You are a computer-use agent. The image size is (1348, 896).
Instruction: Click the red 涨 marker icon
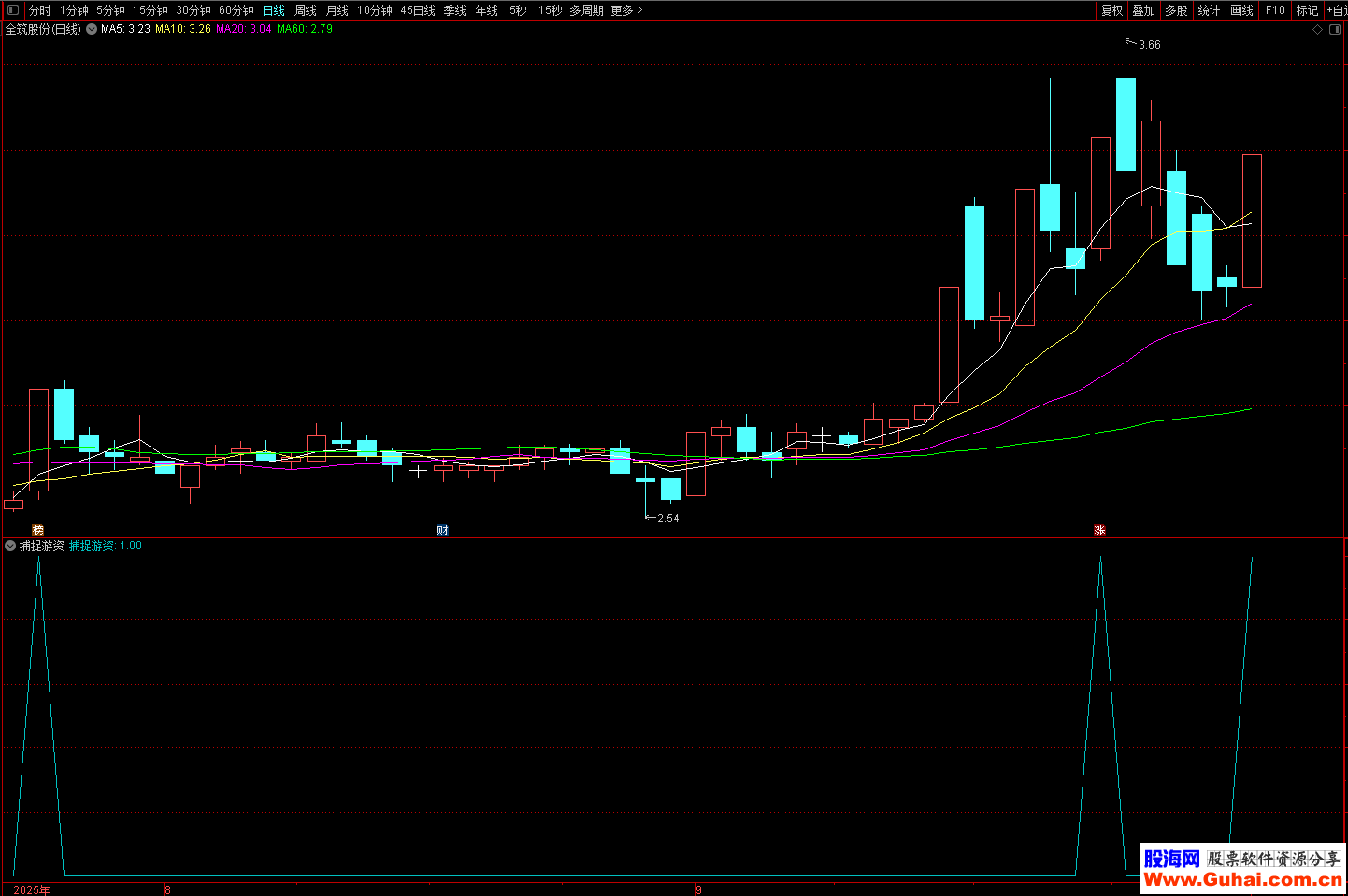1100,530
